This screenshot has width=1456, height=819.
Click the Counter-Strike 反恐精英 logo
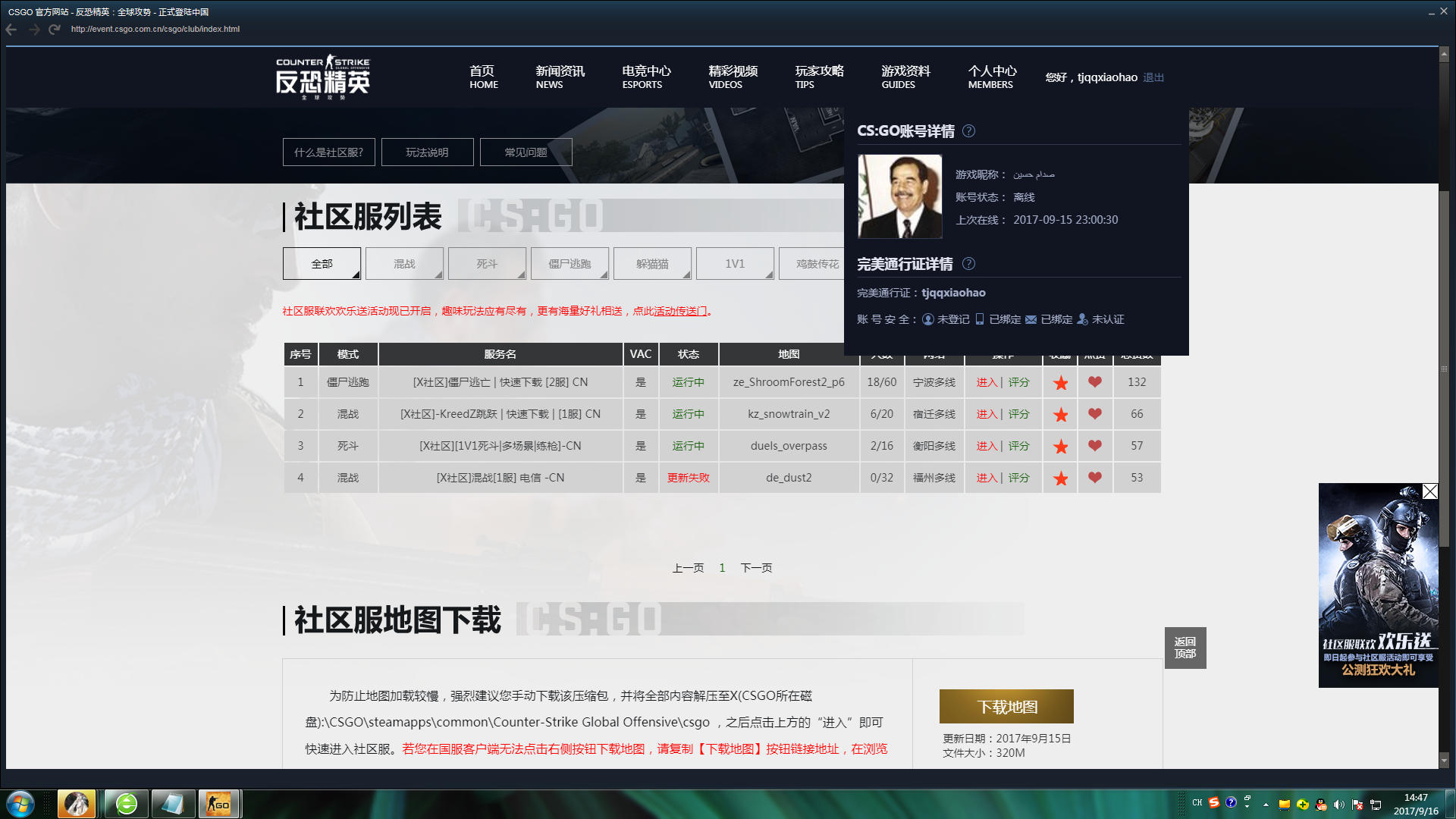pyautogui.click(x=323, y=77)
